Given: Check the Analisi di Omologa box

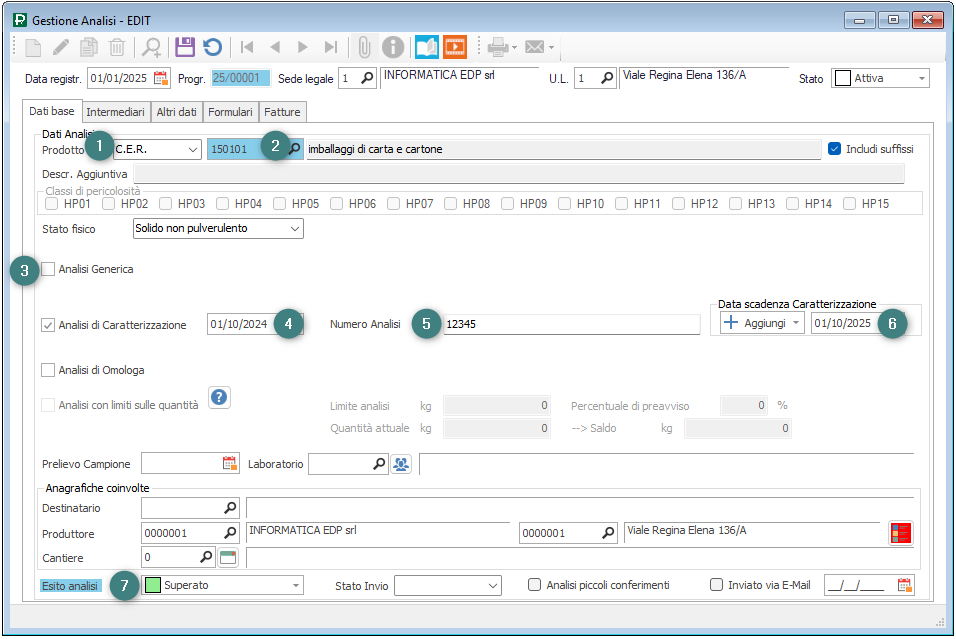Looking at the screenshot, I should tap(48, 370).
